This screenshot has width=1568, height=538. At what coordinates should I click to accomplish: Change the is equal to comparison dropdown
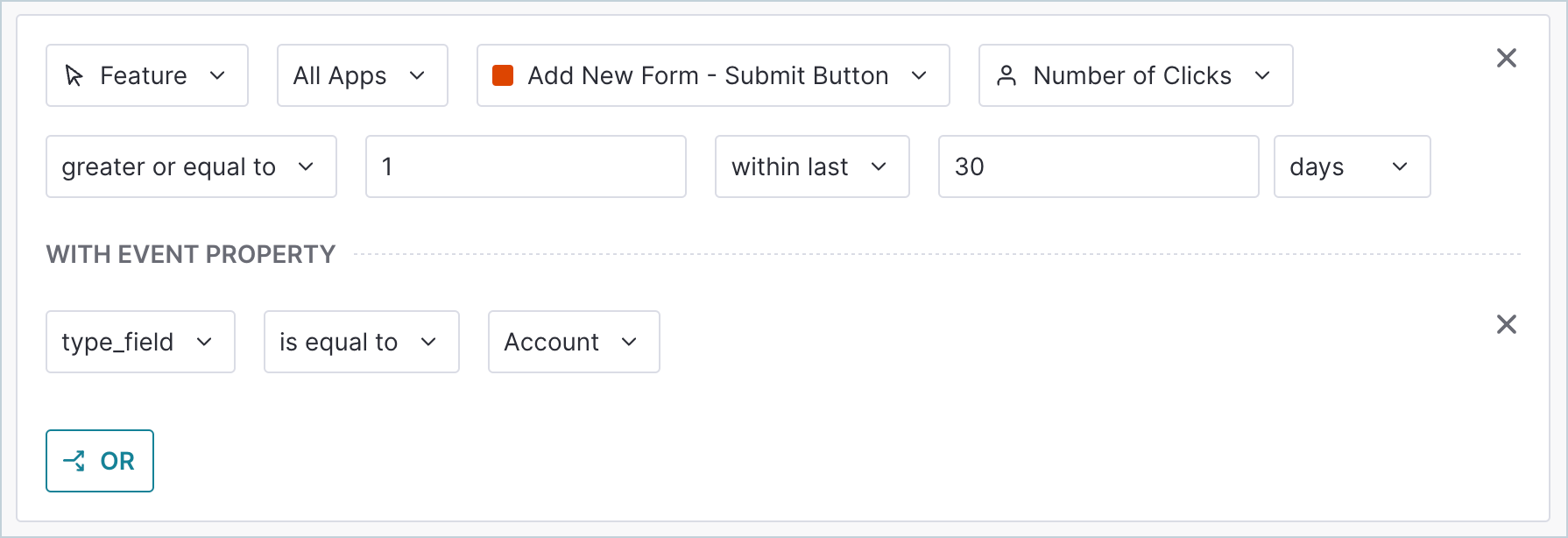click(362, 342)
